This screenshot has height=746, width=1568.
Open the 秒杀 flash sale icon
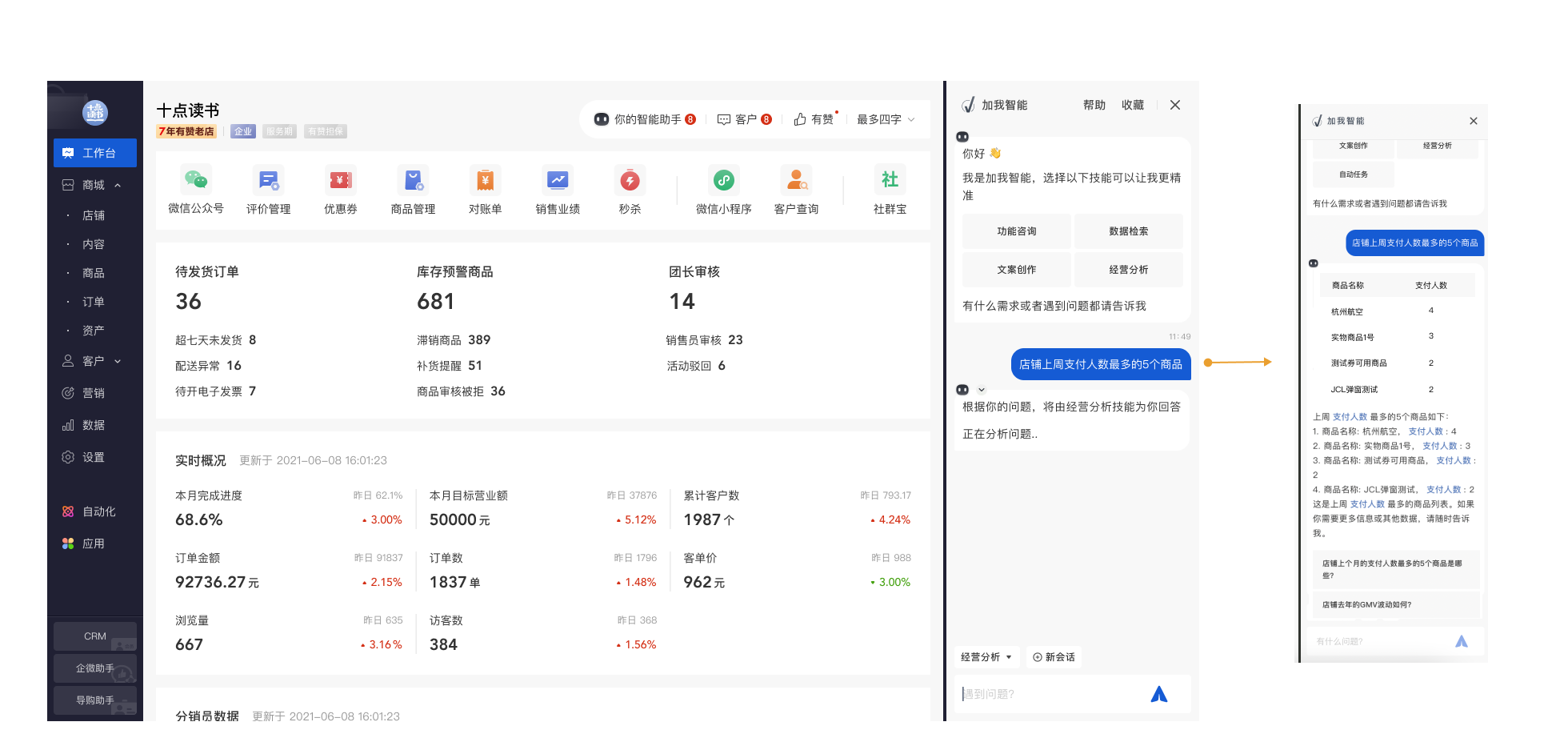pos(630,181)
